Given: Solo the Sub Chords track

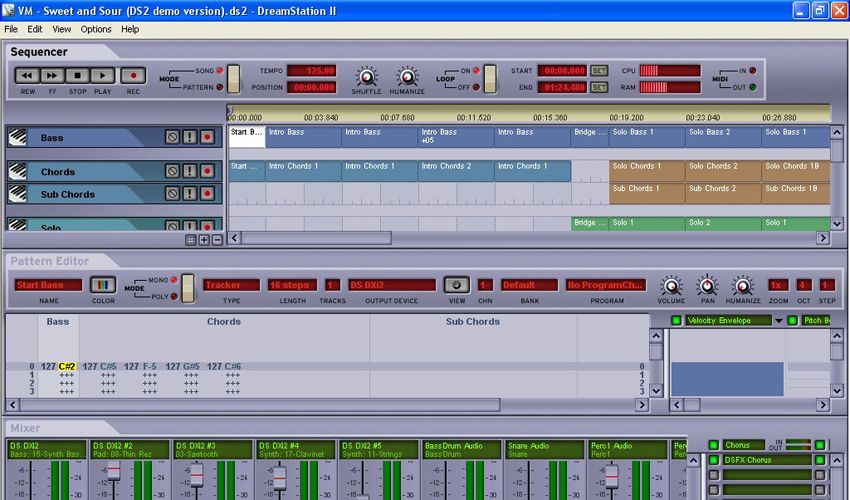Looking at the screenshot, I should point(190,193).
